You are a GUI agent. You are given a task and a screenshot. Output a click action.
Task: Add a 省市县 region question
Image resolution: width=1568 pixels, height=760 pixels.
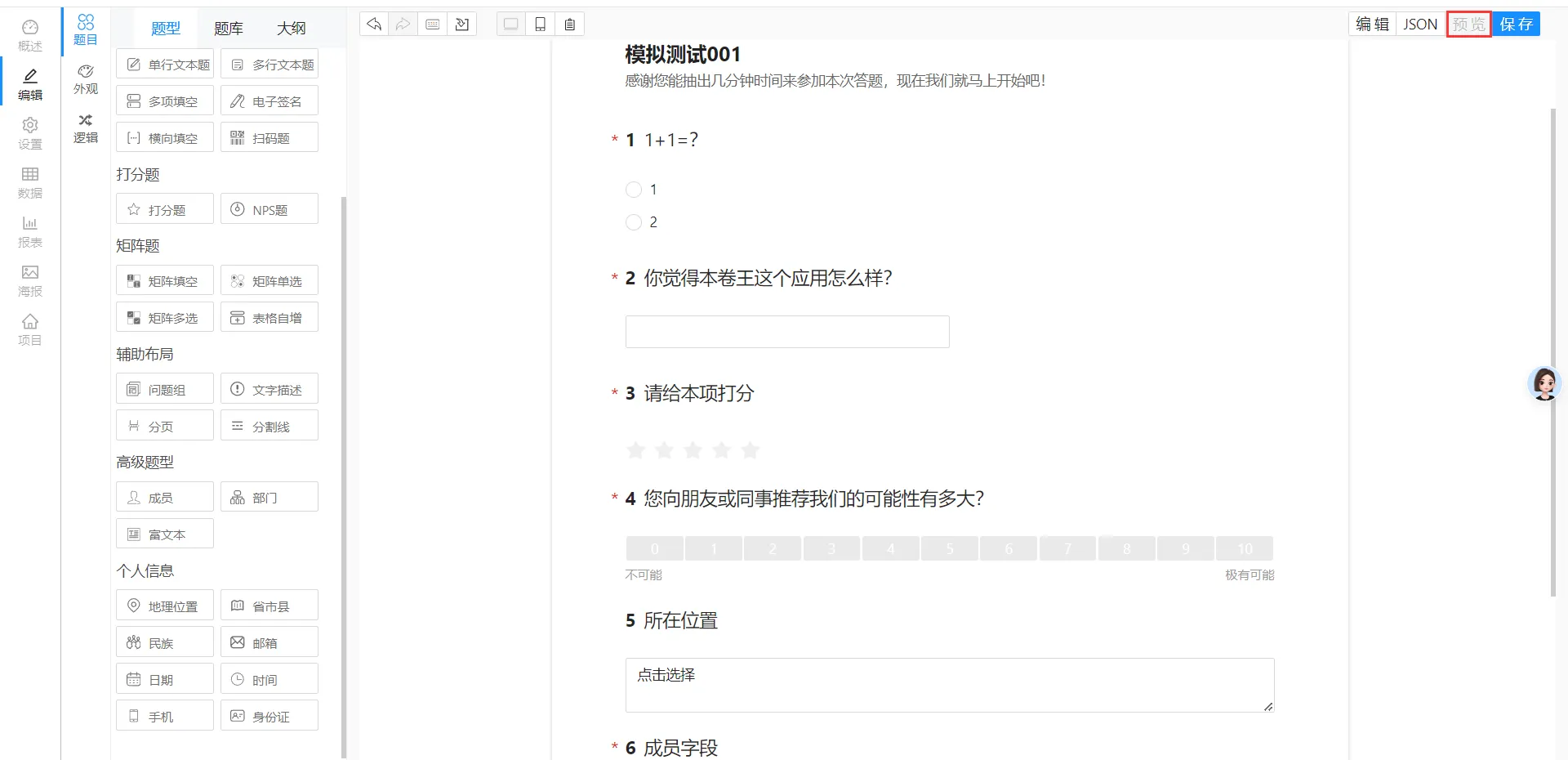click(x=269, y=606)
